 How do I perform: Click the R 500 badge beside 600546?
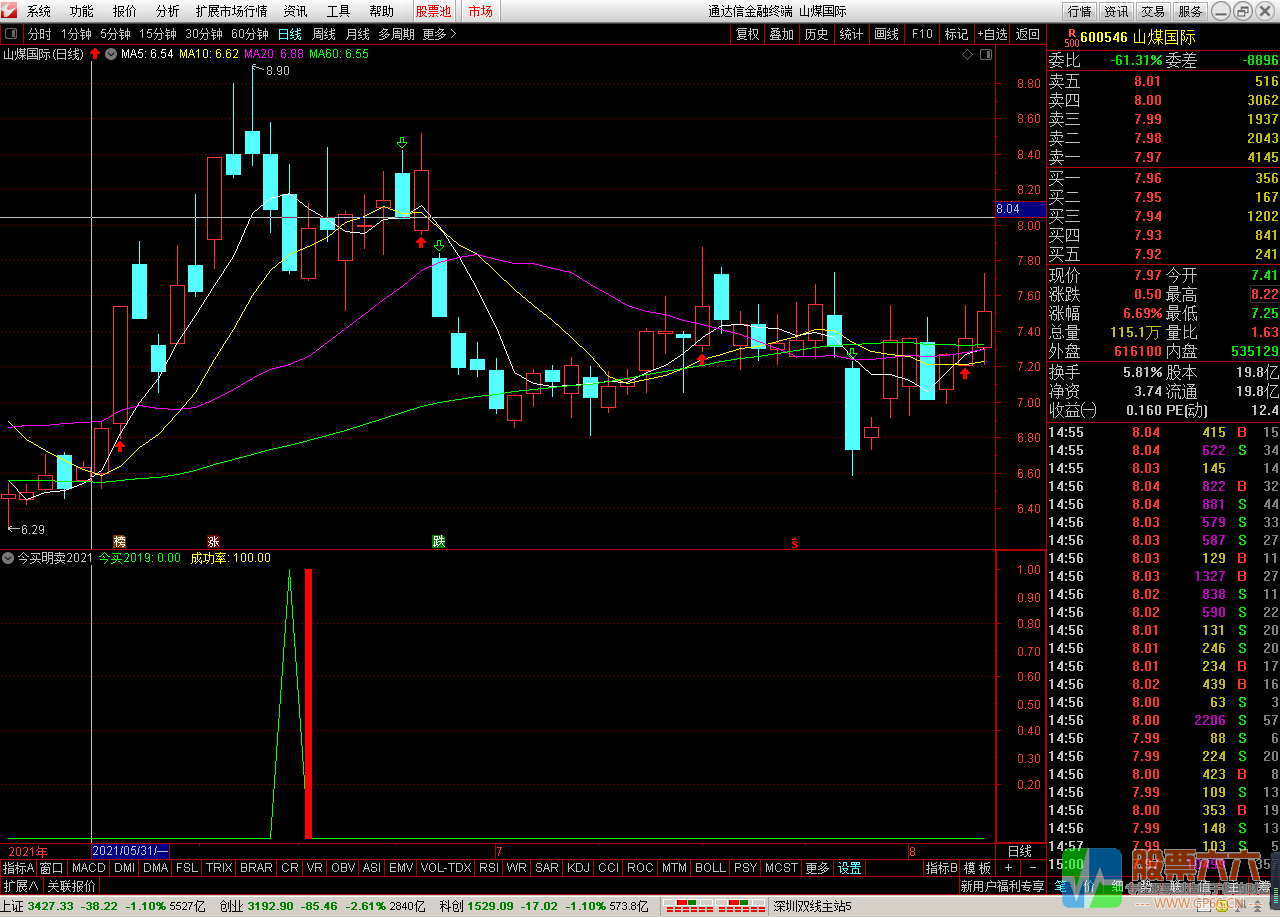[1071, 38]
